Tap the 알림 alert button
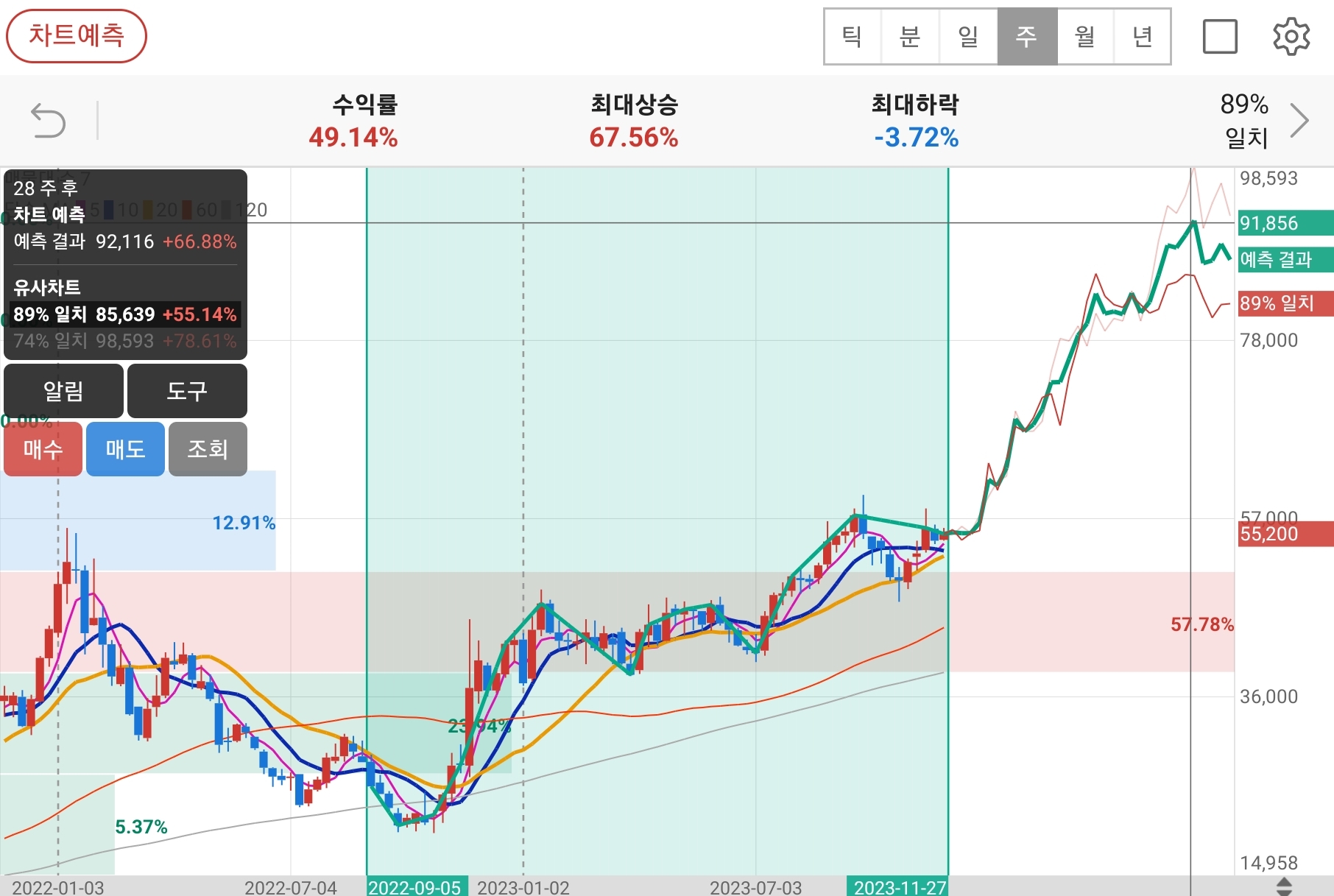The width and height of the screenshot is (1334, 896). (63, 391)
